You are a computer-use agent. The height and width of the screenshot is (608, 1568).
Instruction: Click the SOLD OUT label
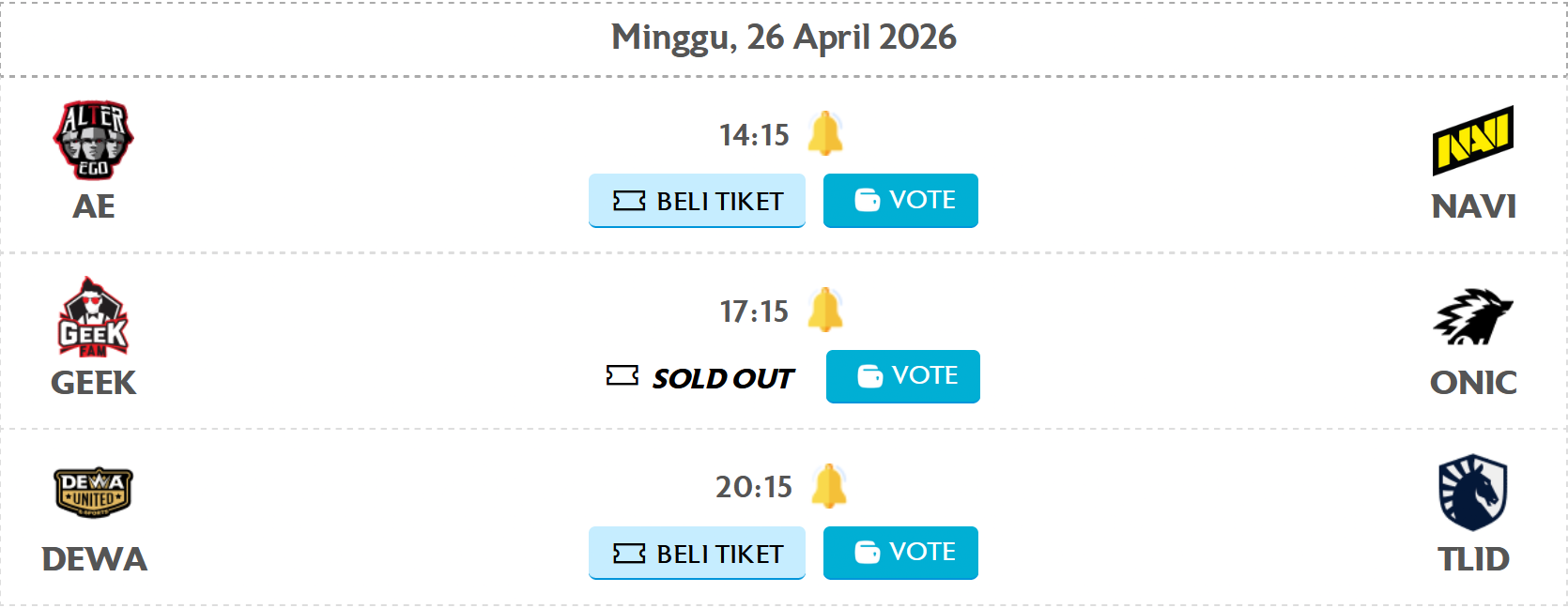pos(725,377)
